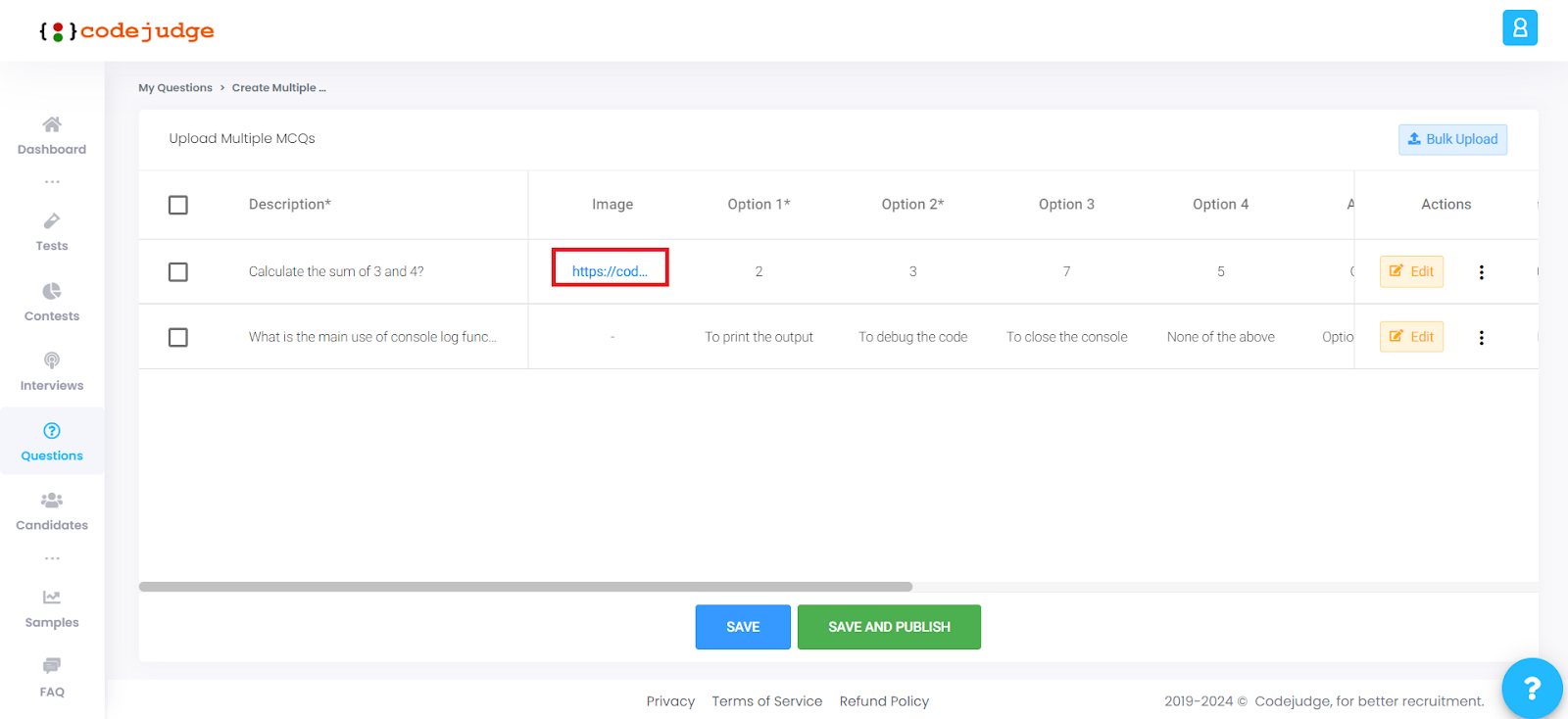The height and width of the screenshot is (719, 1568).
Task: Open the Samples chart icon
Action: [52, 598]
